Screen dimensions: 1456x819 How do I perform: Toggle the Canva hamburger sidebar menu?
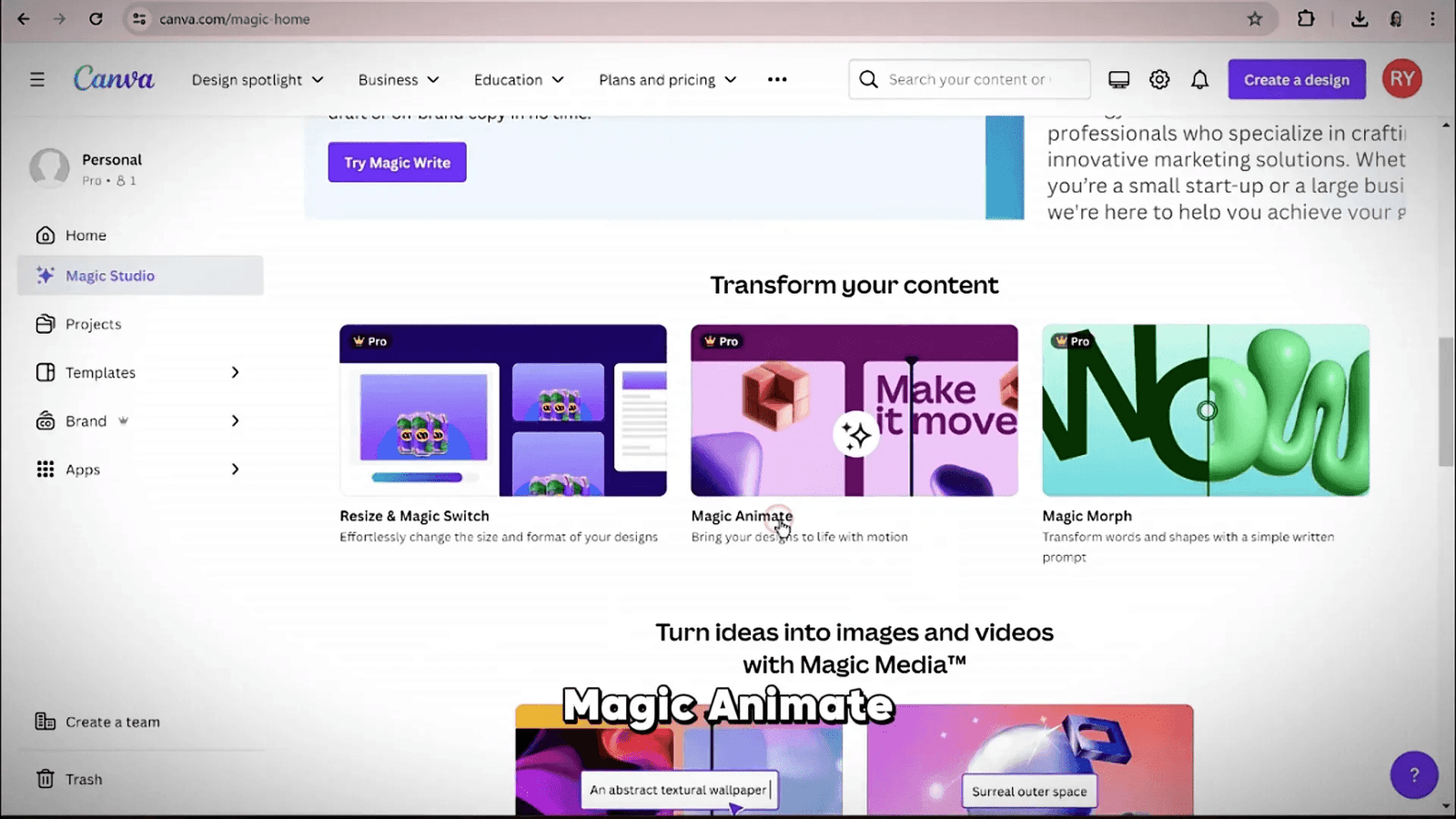click(x=37, y=79)
